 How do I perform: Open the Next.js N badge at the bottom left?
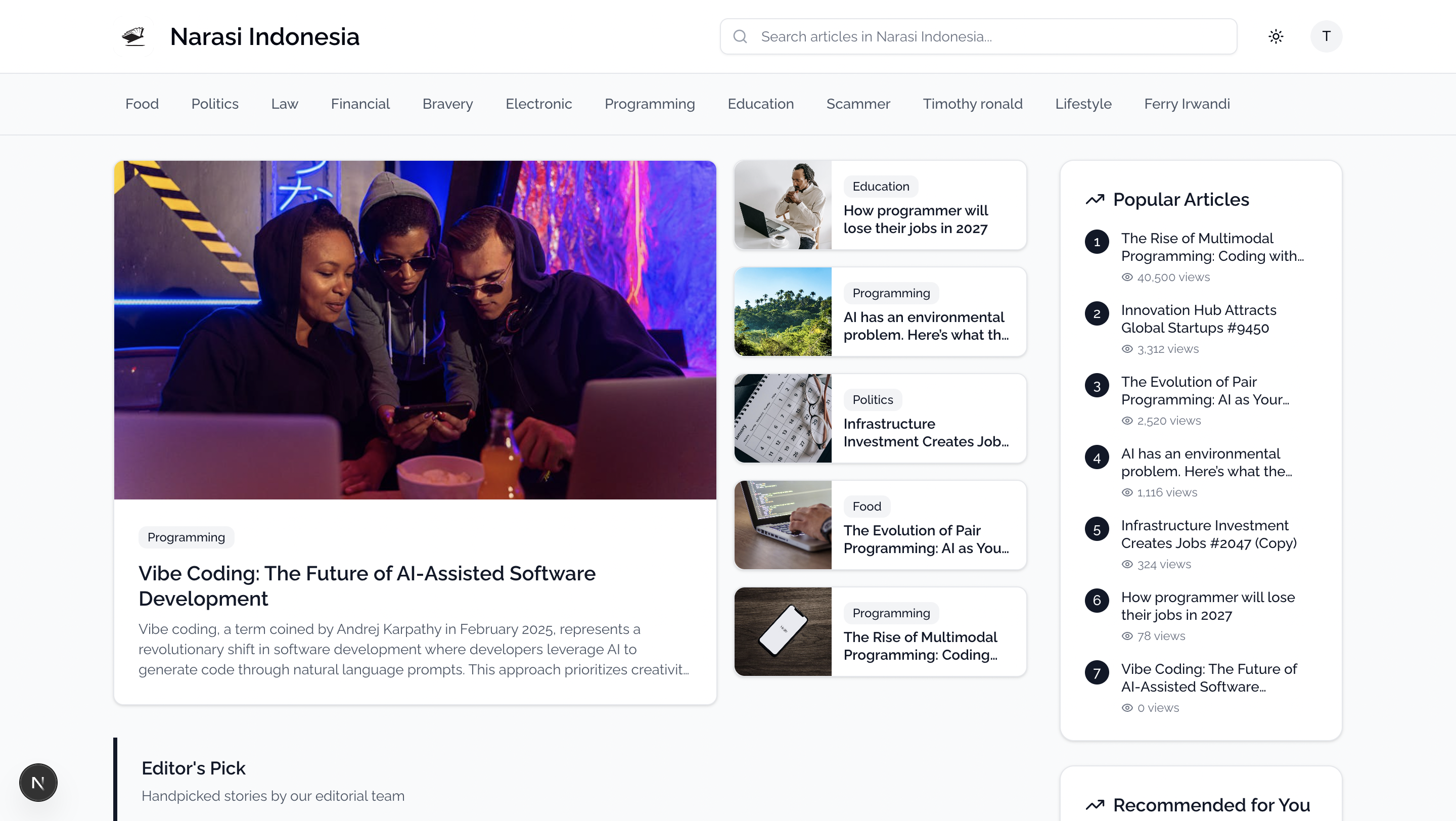coord(38,783)
